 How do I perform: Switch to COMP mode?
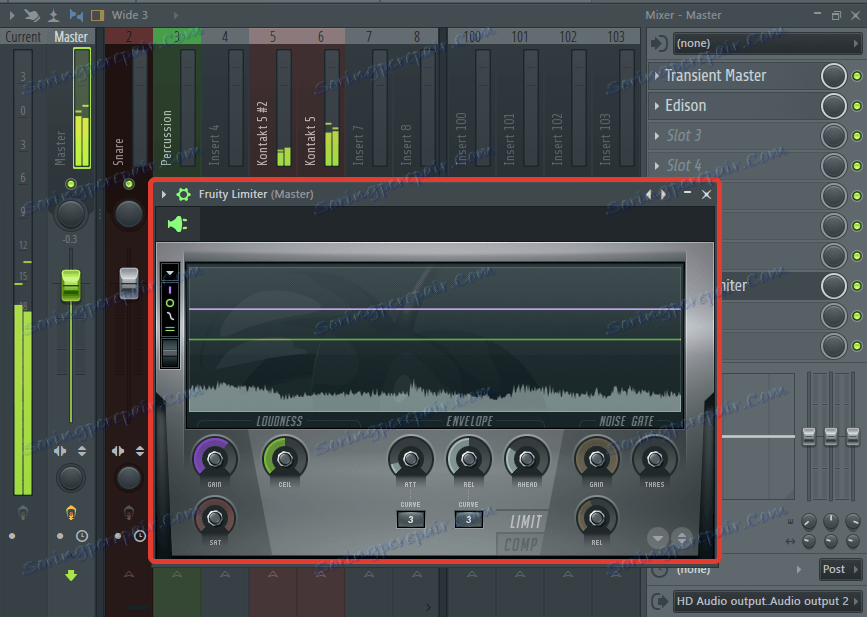click(521, 545)
